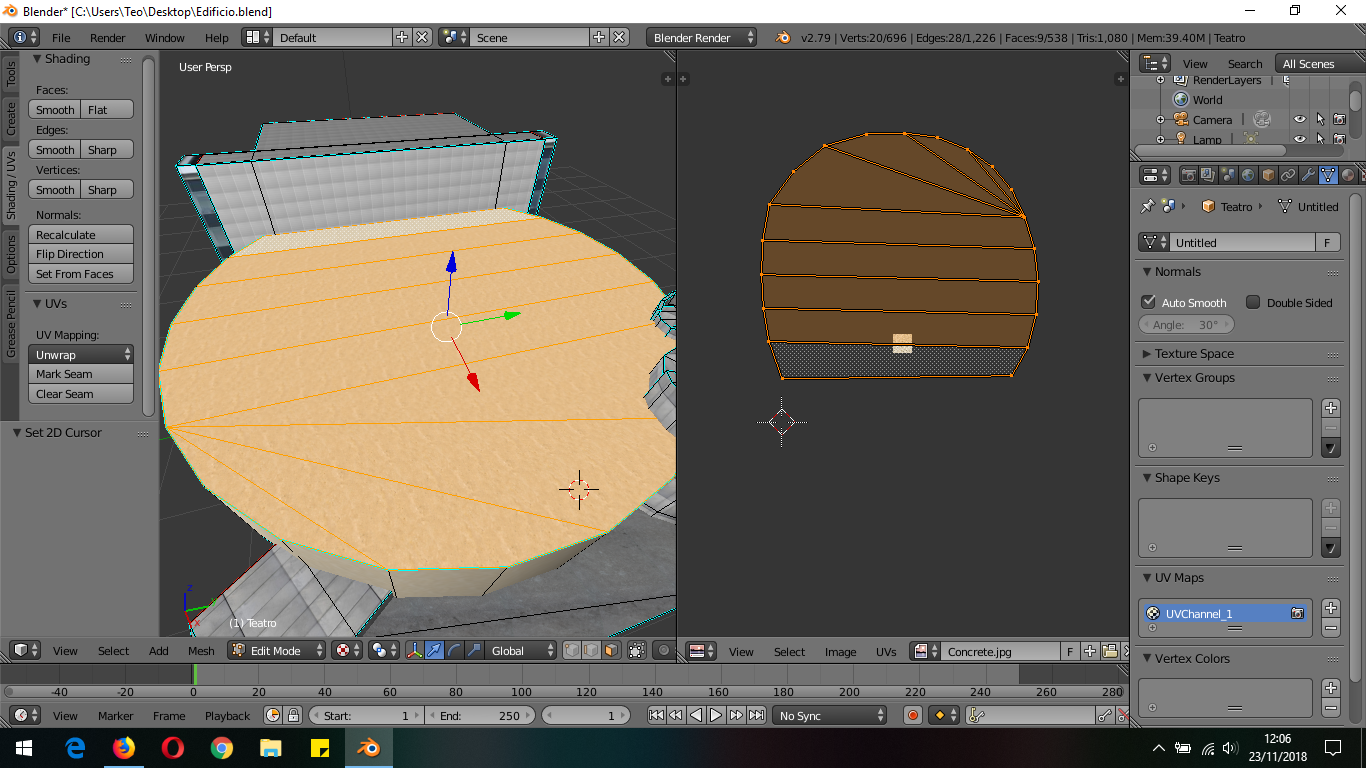Toggle limit selection to visible icon
The width and height of the screenshot is (1366, 768).
click(637, 651)
